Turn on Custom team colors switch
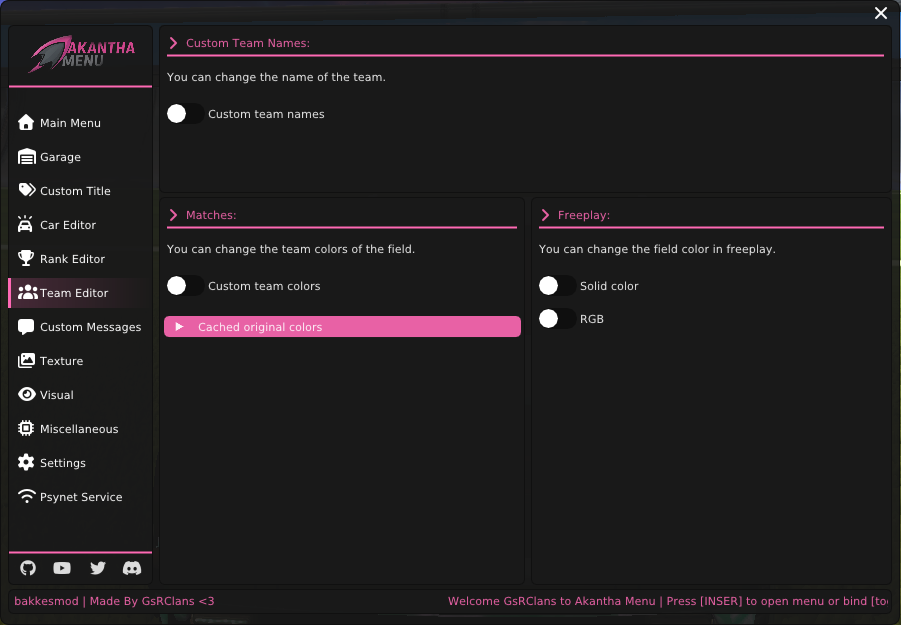 coord(185,286)
